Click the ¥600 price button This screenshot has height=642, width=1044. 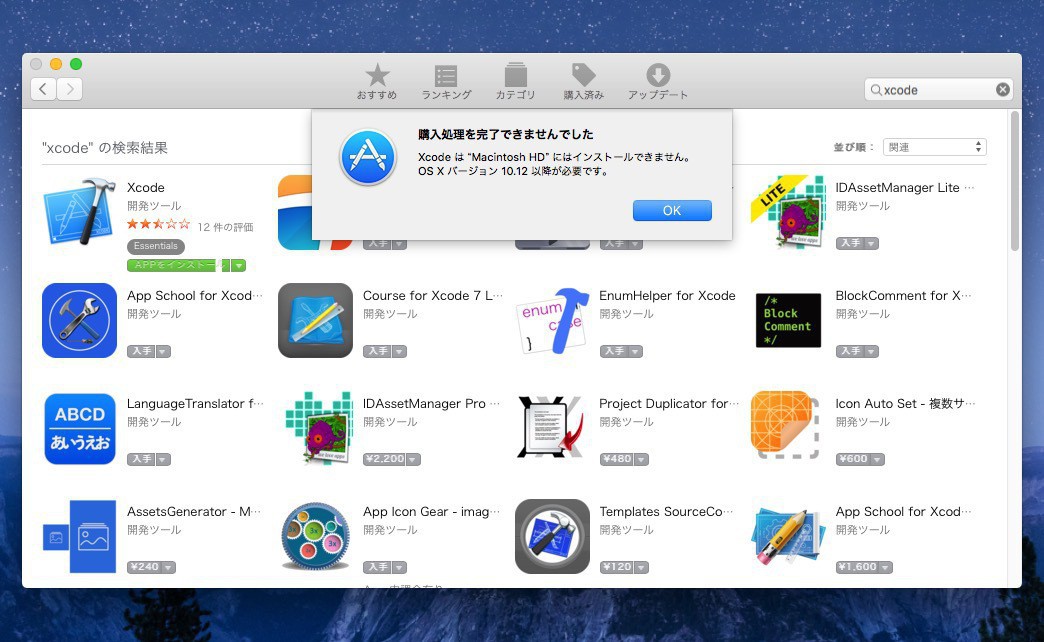pos(854,459)
